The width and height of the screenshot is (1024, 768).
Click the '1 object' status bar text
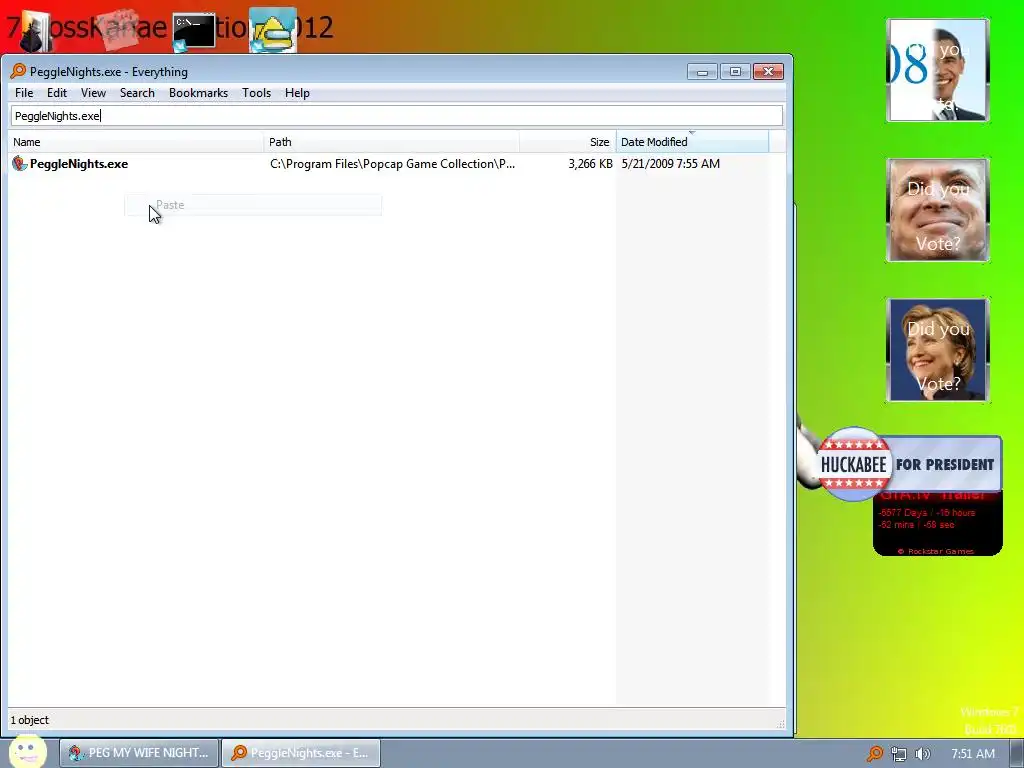click(29, 720)
